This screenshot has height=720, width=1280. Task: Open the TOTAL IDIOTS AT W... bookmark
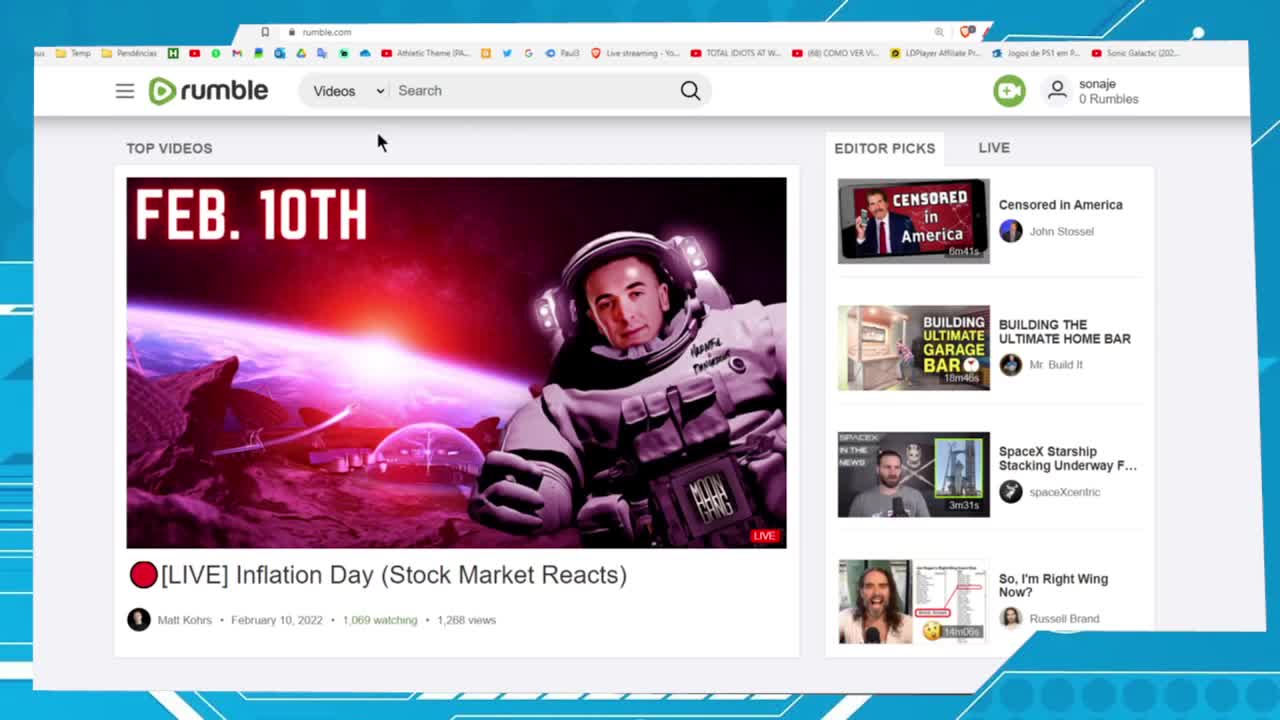click(736, 53)
